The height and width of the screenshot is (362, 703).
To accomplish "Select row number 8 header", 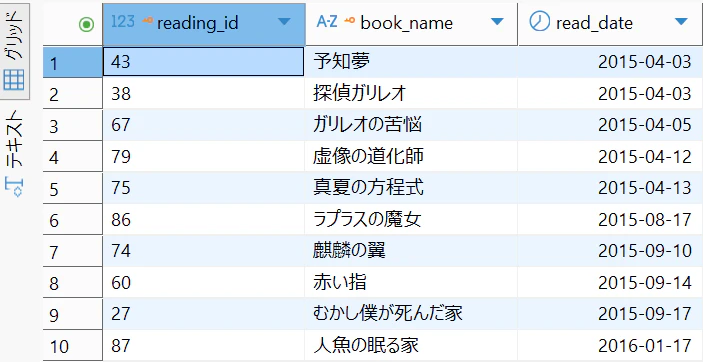I will click(x=73, y=283).
